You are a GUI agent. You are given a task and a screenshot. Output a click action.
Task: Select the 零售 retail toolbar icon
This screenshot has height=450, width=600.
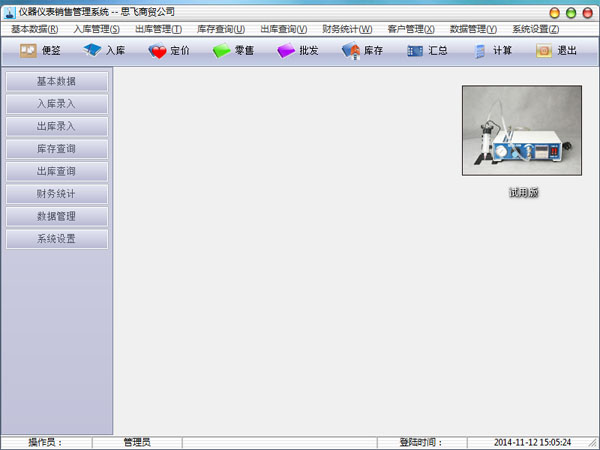[221, 50]
